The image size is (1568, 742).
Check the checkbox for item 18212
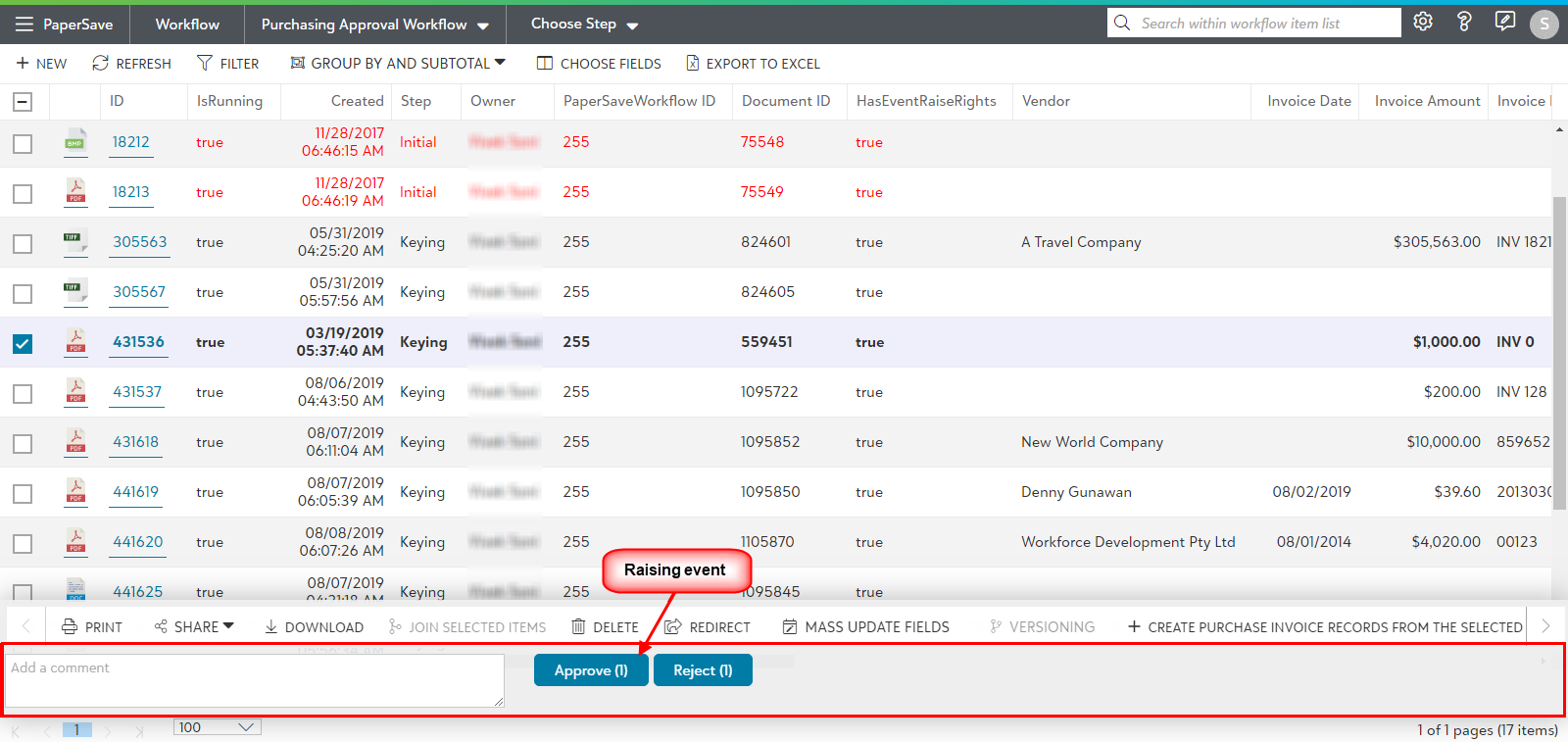click(23, 144)
